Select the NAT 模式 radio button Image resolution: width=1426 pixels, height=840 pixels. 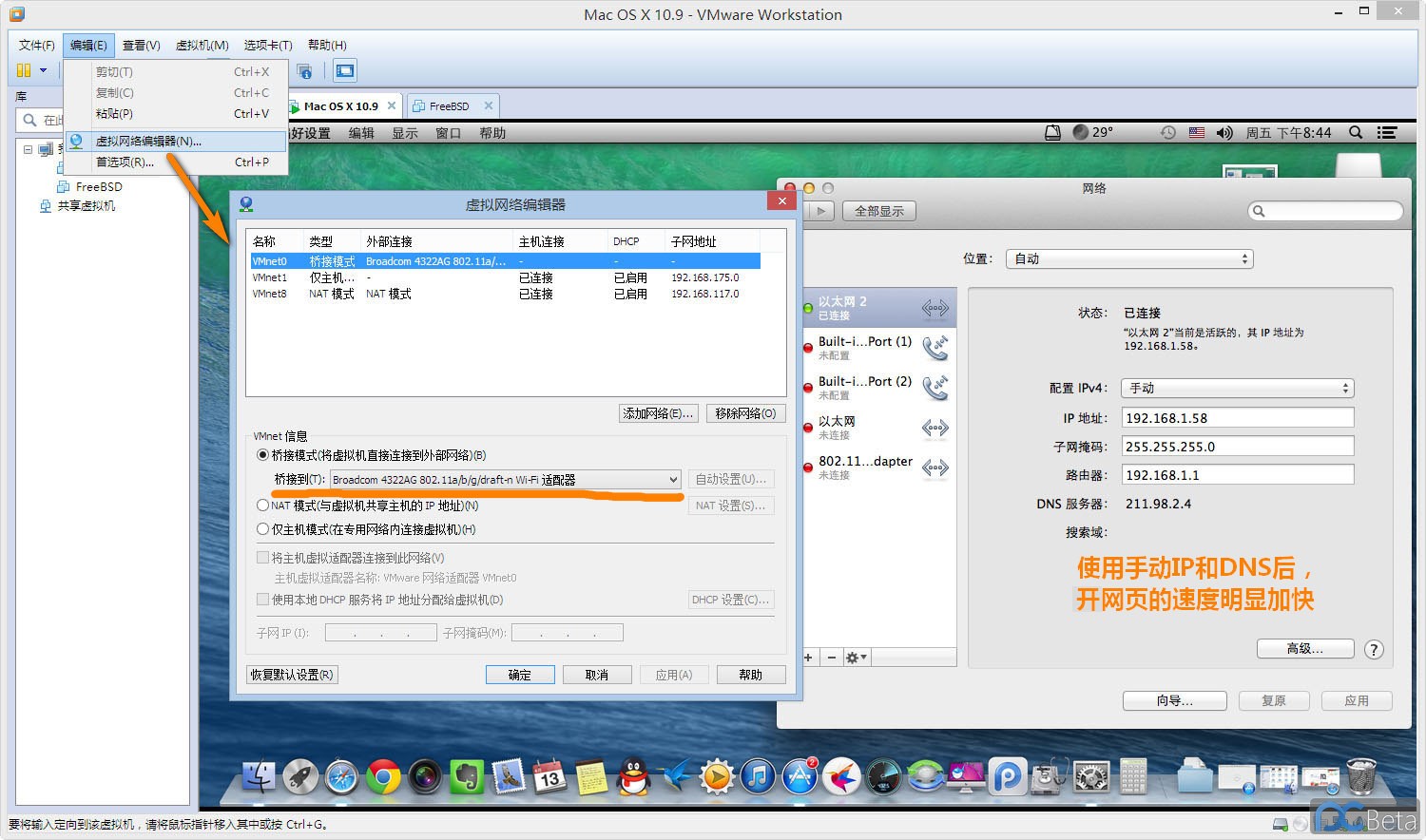click(x=262, y=506)
